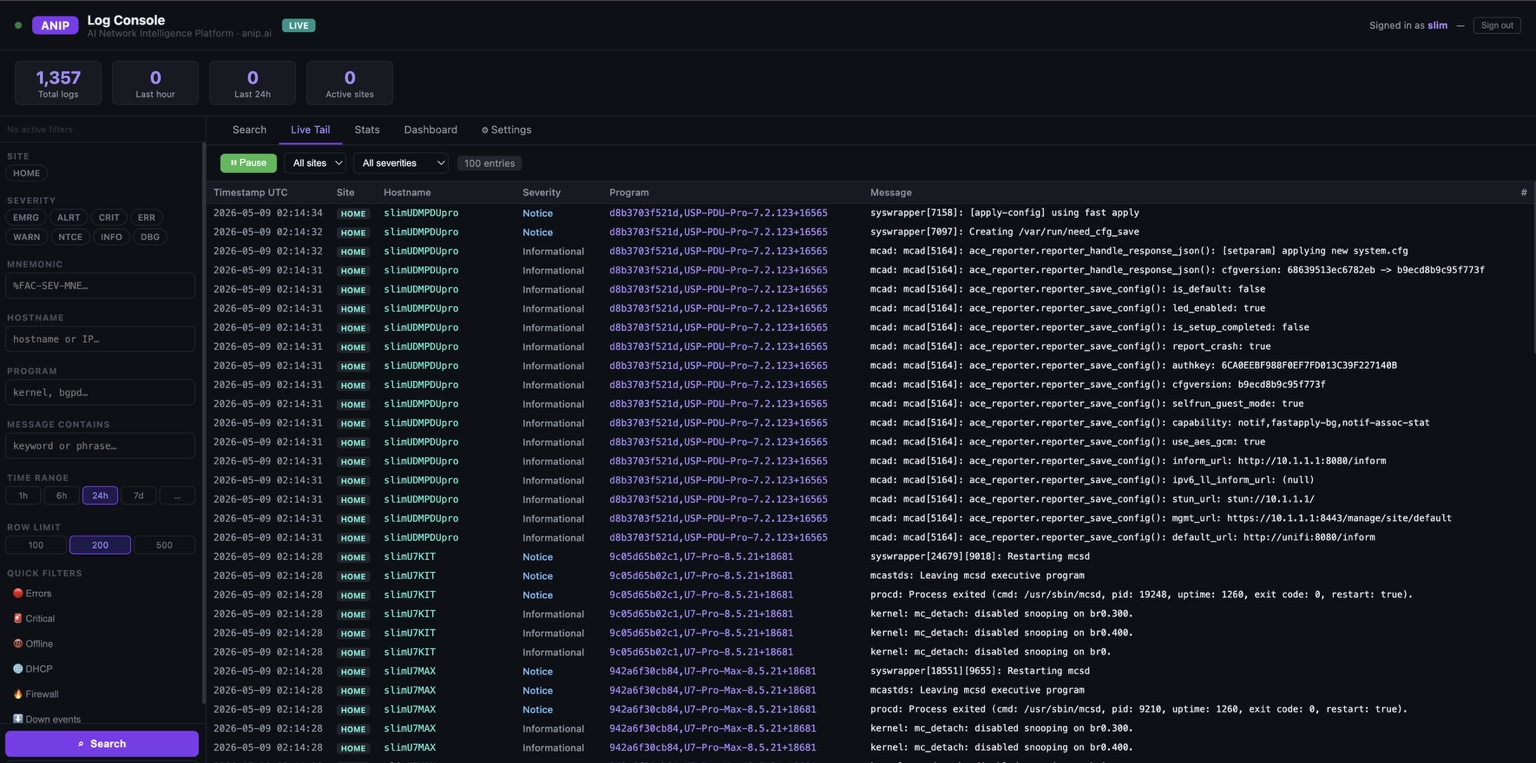The height and width of the screenshot is (763, 1536).
Task: Open the custom time range option
Action: point(177,495)
